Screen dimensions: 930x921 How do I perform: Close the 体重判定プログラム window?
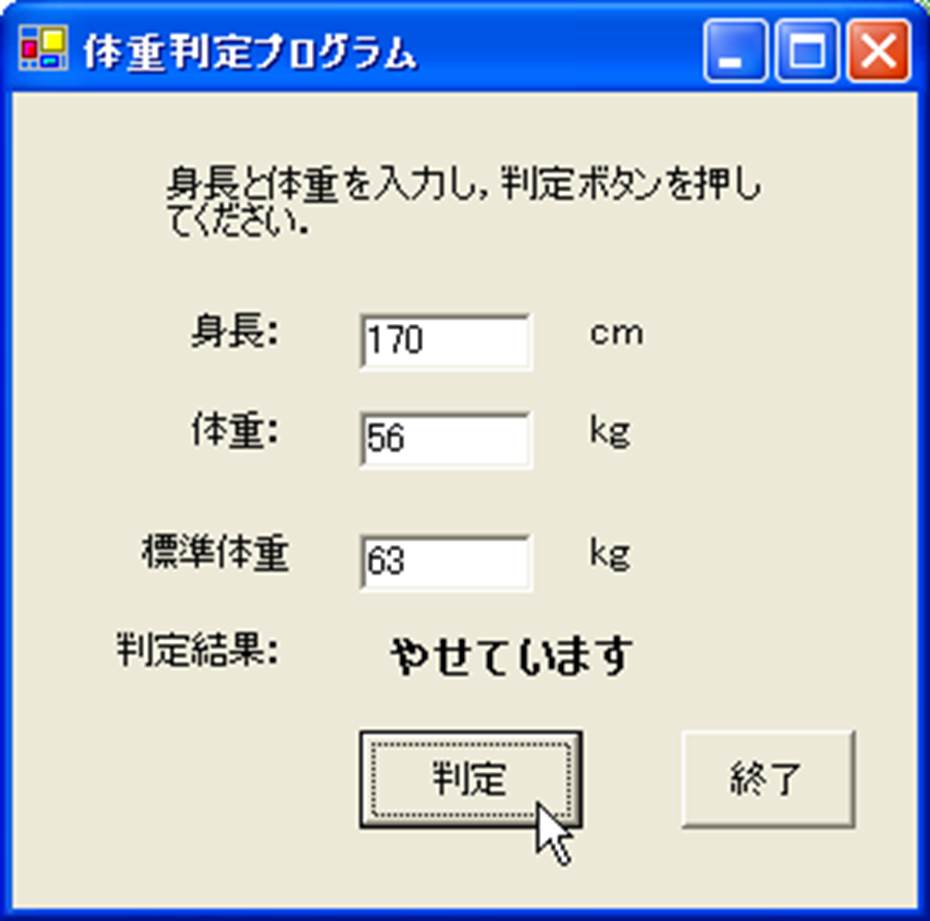pos(878,50)
